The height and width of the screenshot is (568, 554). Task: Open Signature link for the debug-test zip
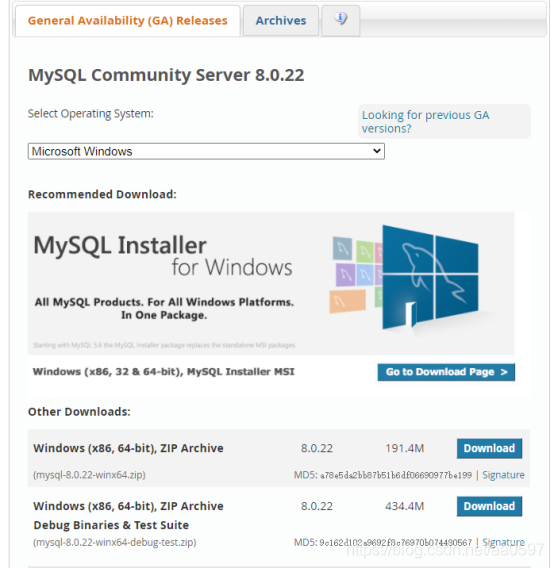(503, 542)
